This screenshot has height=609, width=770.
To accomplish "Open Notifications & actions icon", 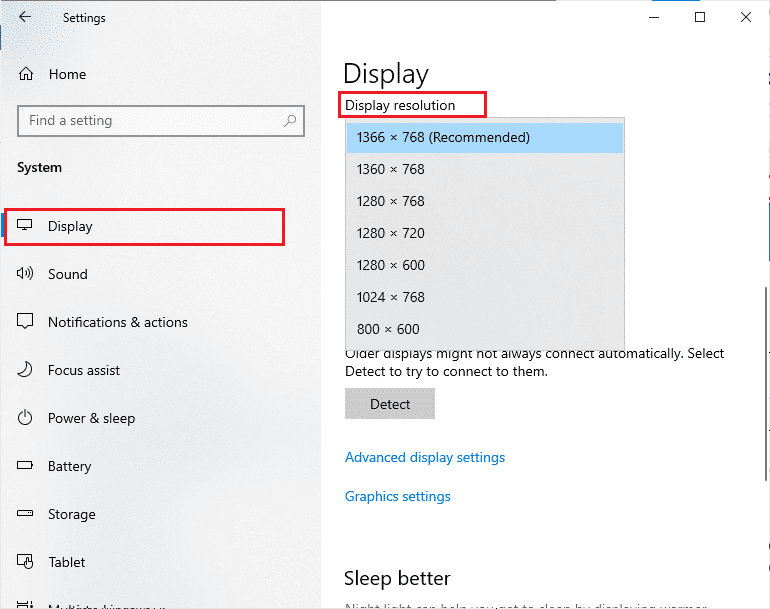I will 26,322.
